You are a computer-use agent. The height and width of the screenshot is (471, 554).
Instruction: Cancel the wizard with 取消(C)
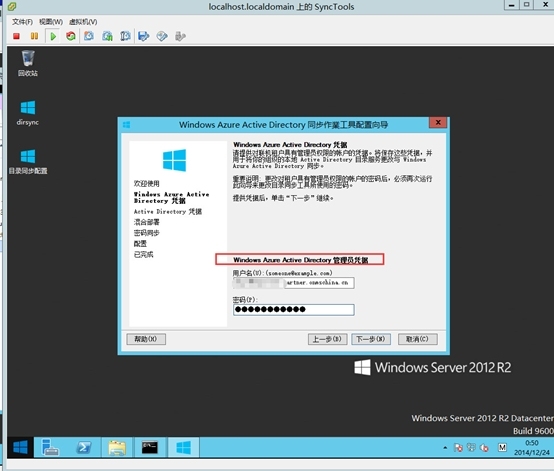click(x=418, y=339)
